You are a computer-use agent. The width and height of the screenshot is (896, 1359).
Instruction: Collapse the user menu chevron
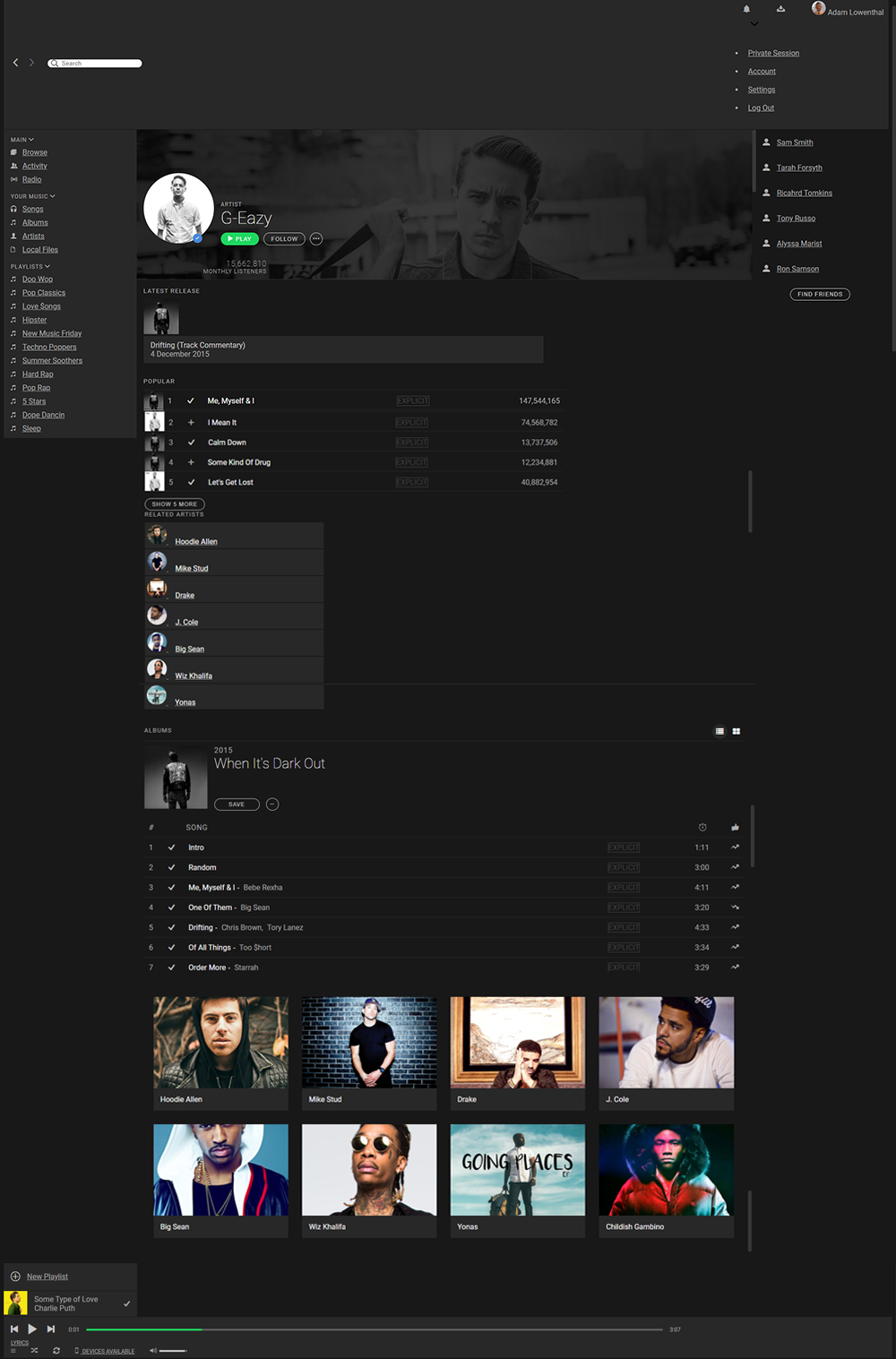[754, 24]
